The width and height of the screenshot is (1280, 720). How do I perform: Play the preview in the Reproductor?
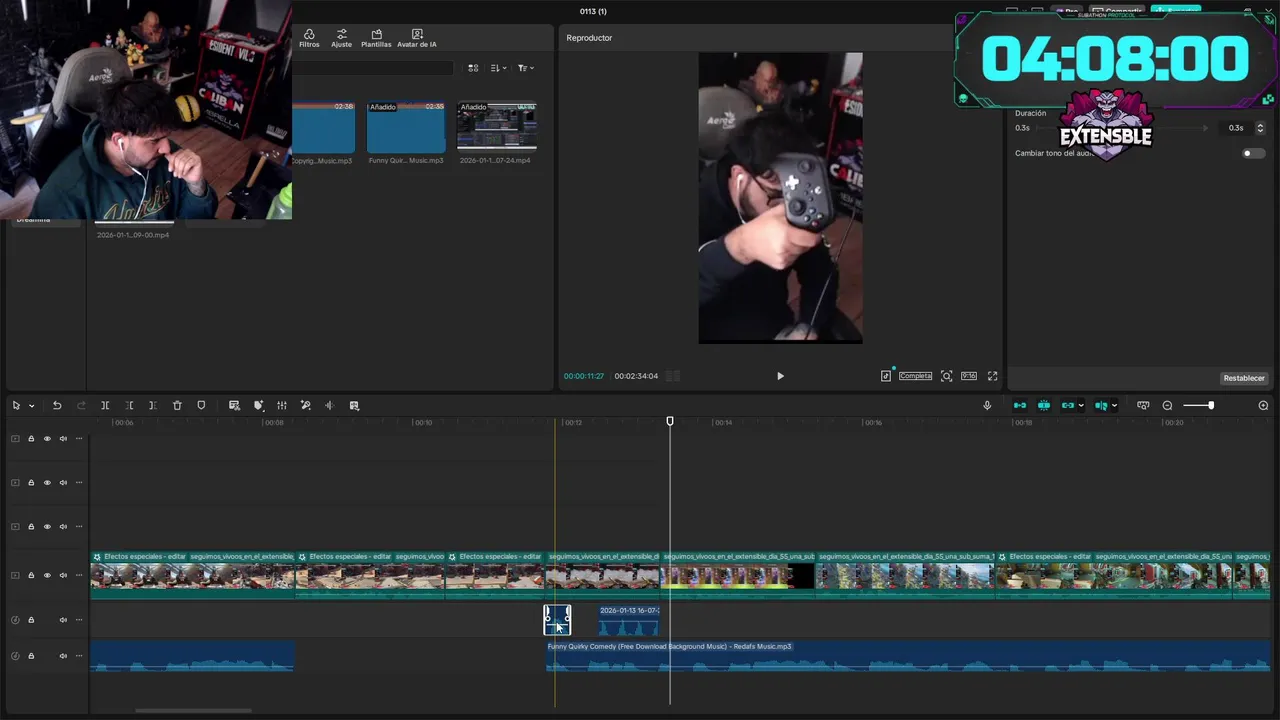coord(780,376)
